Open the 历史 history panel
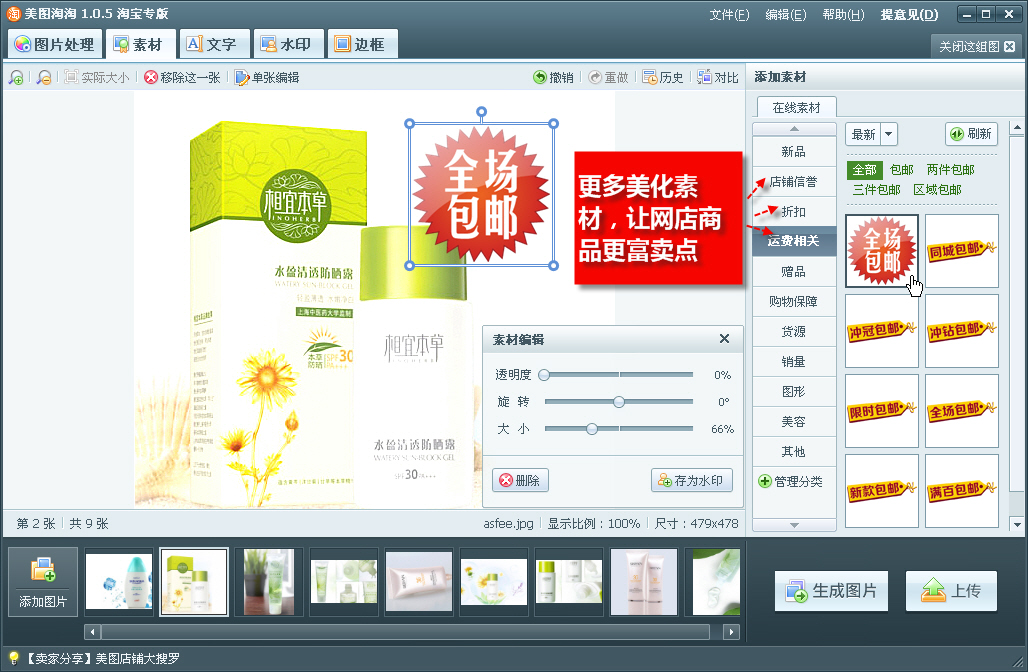Image resolution: width=1028 pixels, height=672 pixels. tap(663, 77)
